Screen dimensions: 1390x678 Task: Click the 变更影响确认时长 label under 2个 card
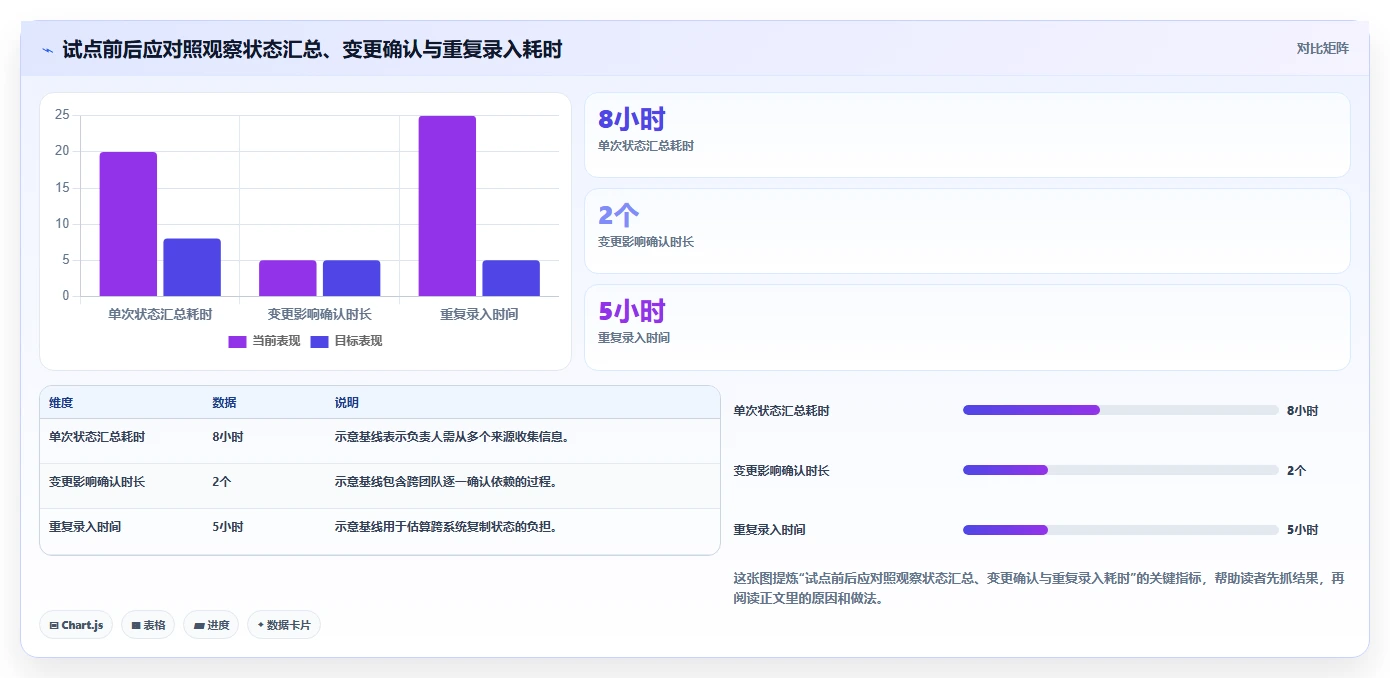646,242
